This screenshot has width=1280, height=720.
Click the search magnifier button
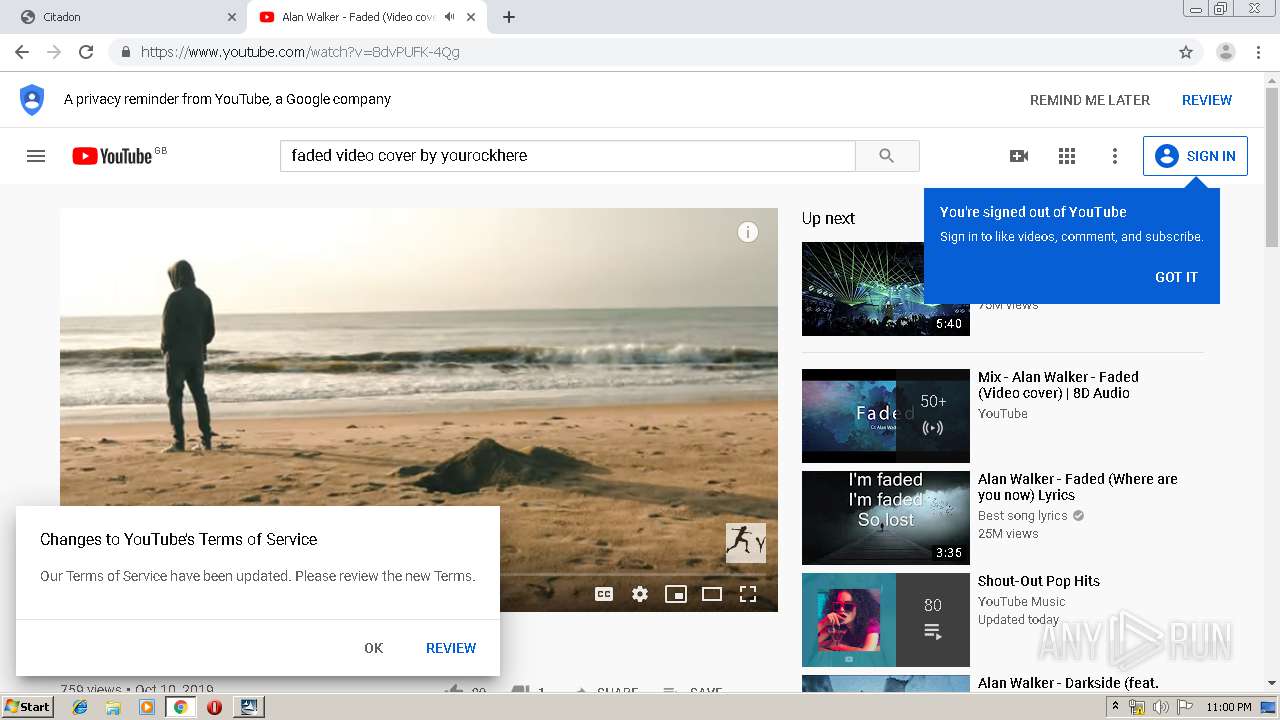click(x=887, y=156)
